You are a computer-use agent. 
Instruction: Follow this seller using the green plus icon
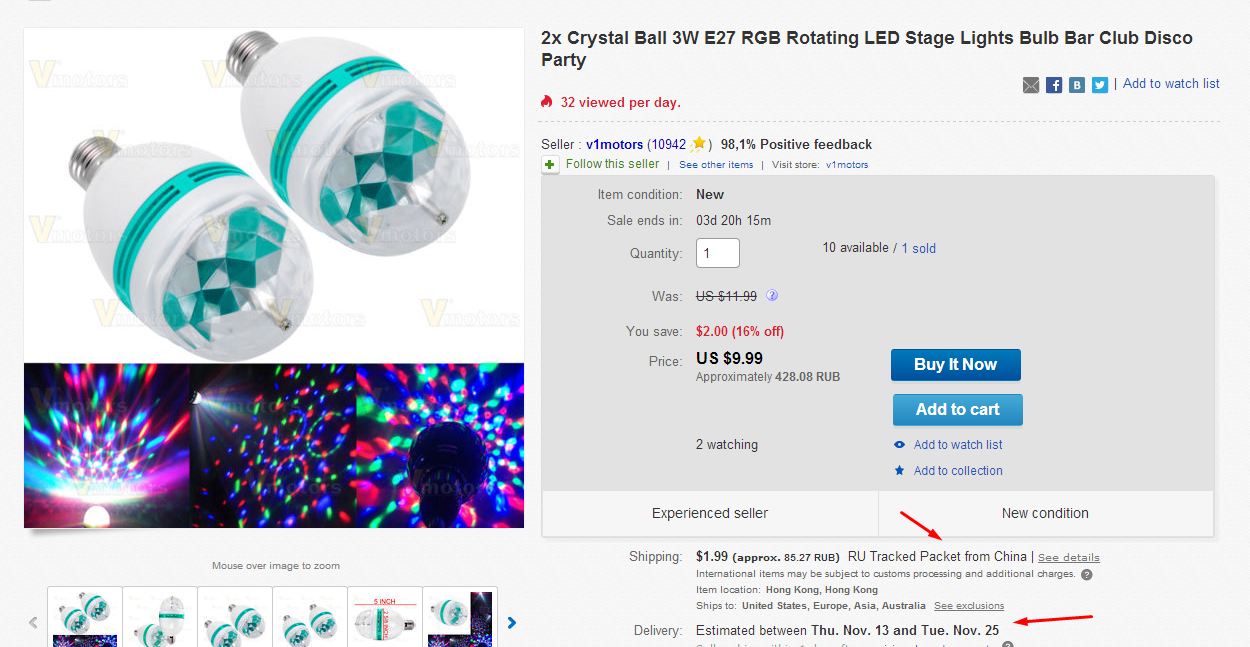550,164
